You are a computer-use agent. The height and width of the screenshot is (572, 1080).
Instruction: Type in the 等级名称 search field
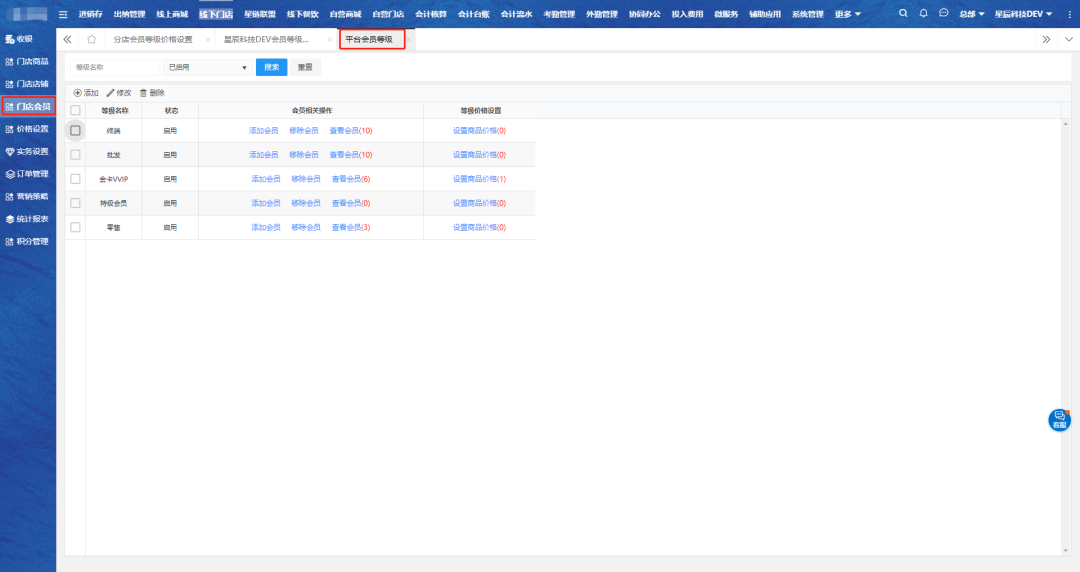(113, 67)
